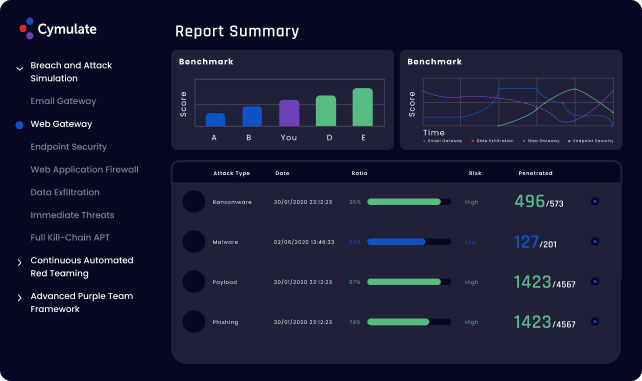Viewport: 642px width, 381px height.
Task: Open Full Kill-Chain APT item
Action: click(x=70, y=237)
